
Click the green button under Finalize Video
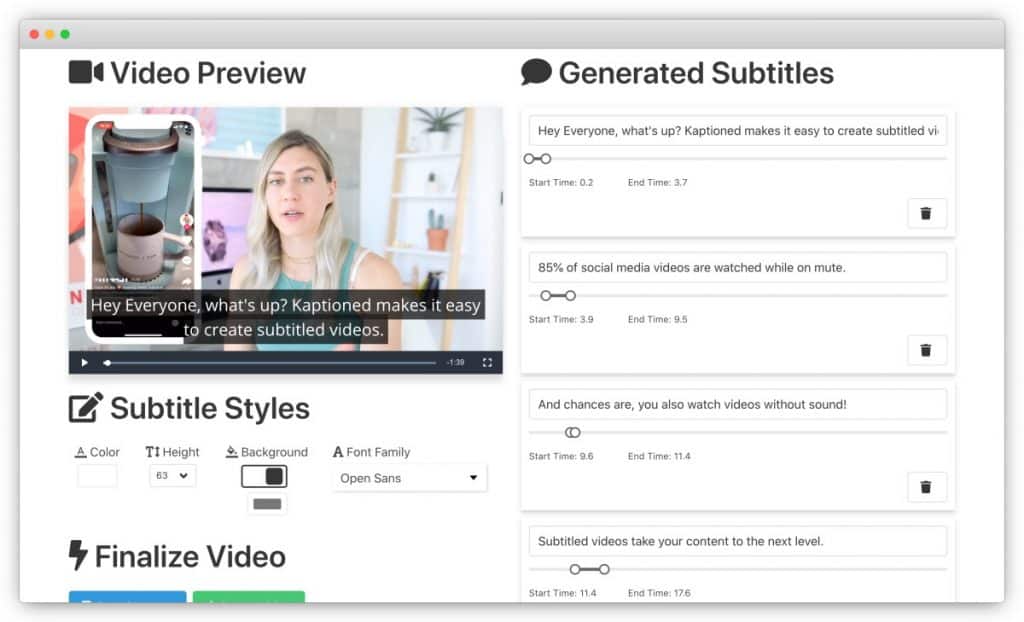click(x=249, y=597)
